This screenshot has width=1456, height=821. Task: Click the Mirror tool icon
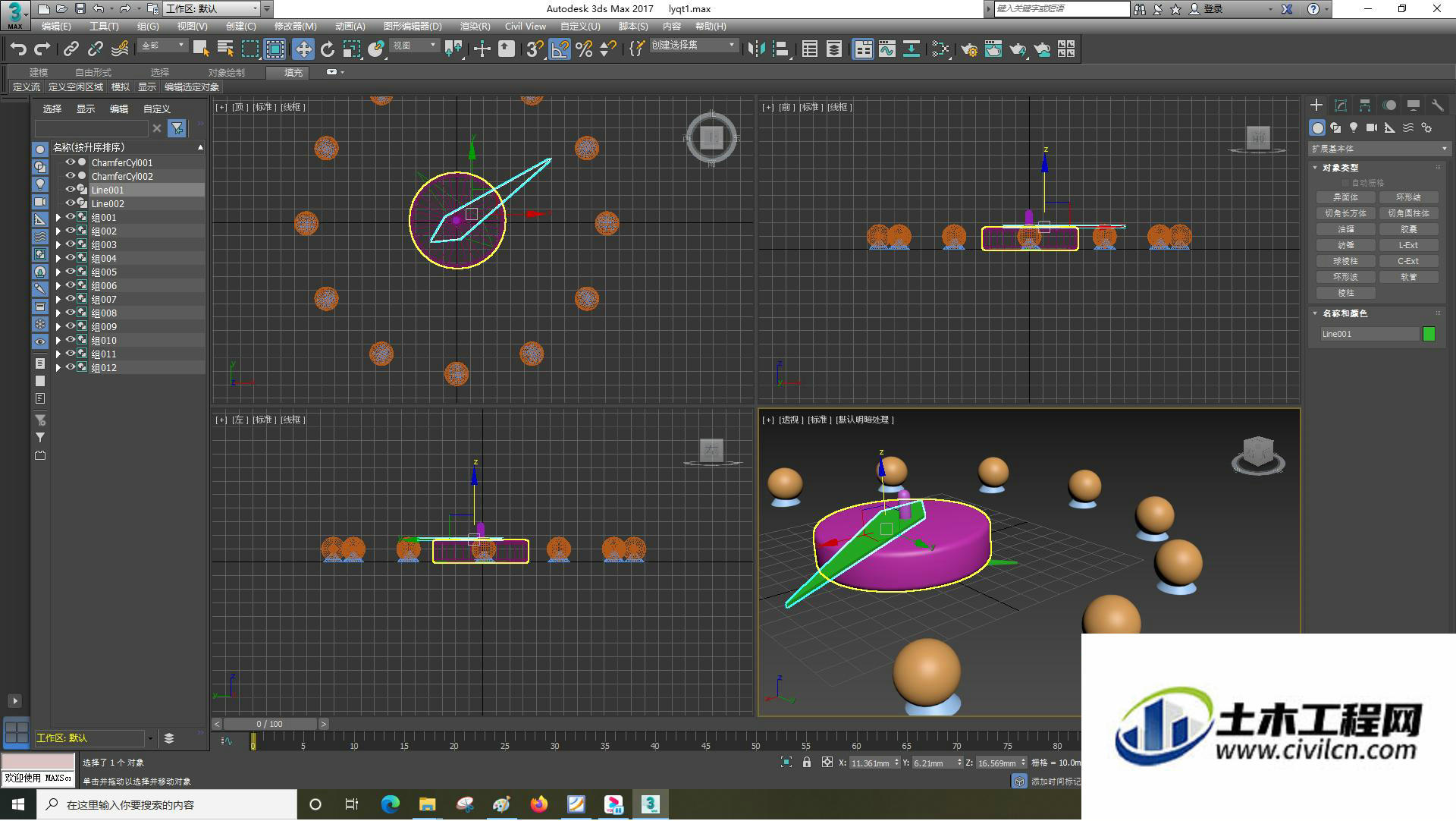[756, 49]
